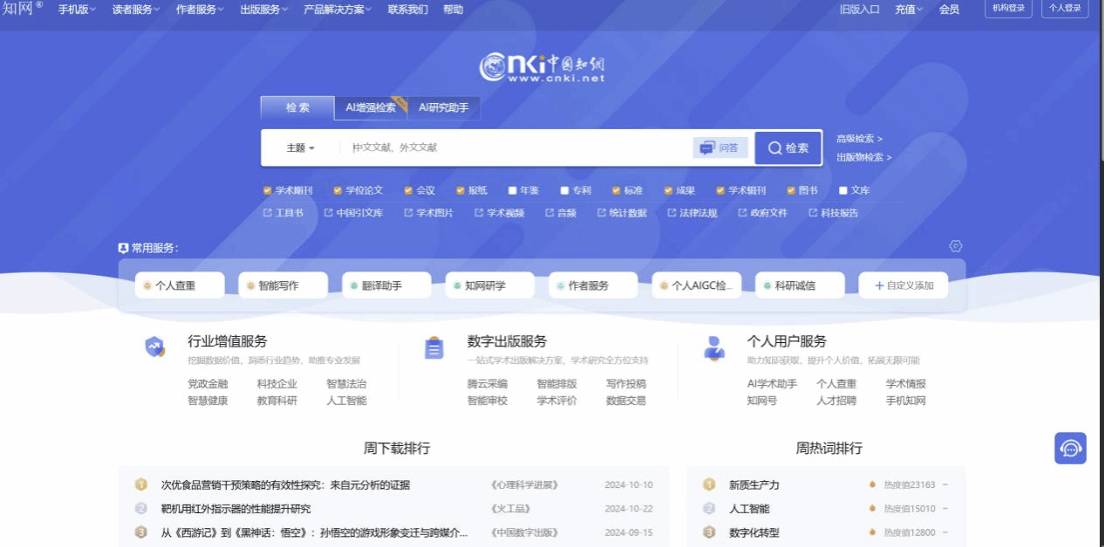Expand the 充值 dropdown
Viewport: 1104px width, 547px height.
(x=909, y=10)
